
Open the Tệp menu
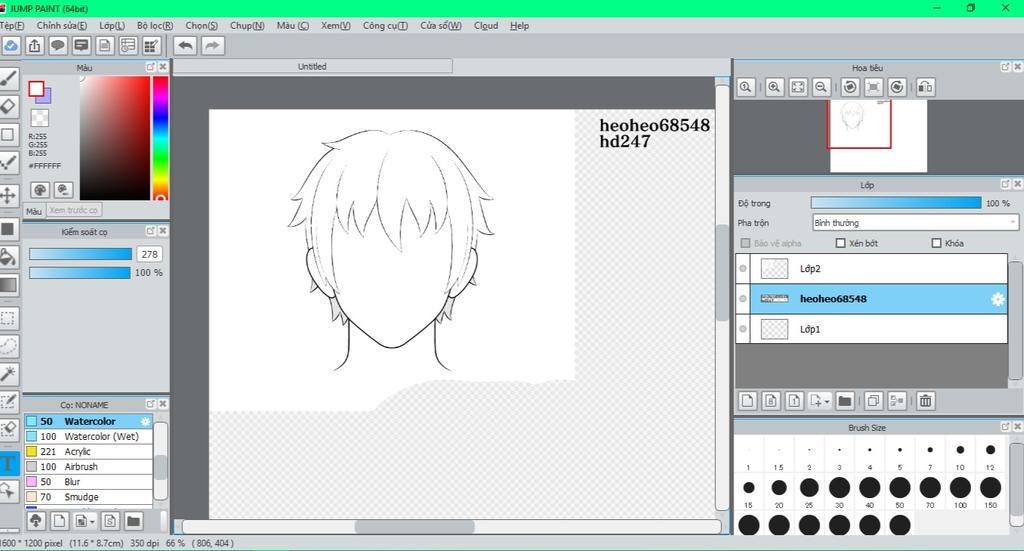pos(12,25)
